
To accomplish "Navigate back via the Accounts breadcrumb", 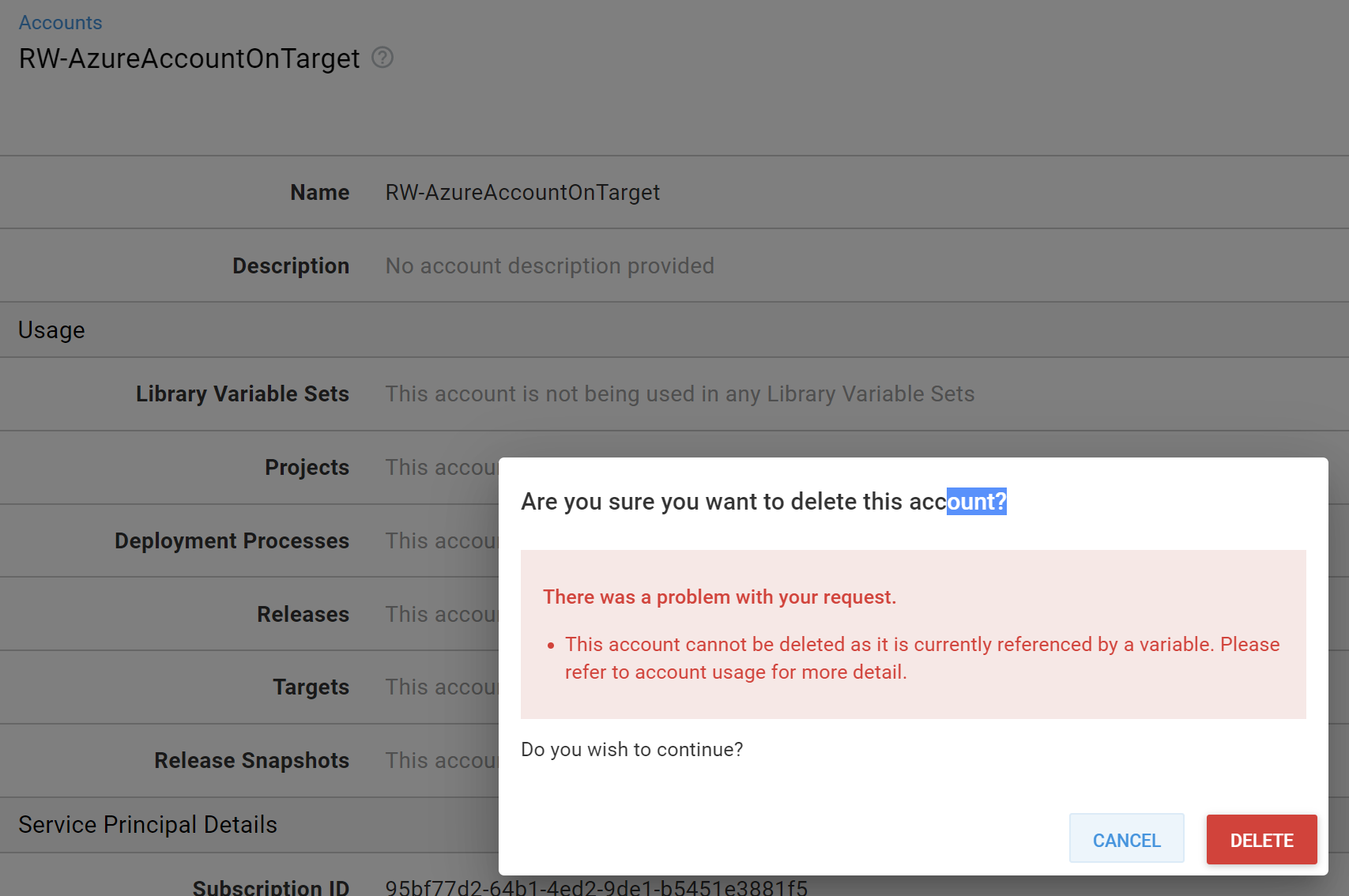I will pos(60,22).
